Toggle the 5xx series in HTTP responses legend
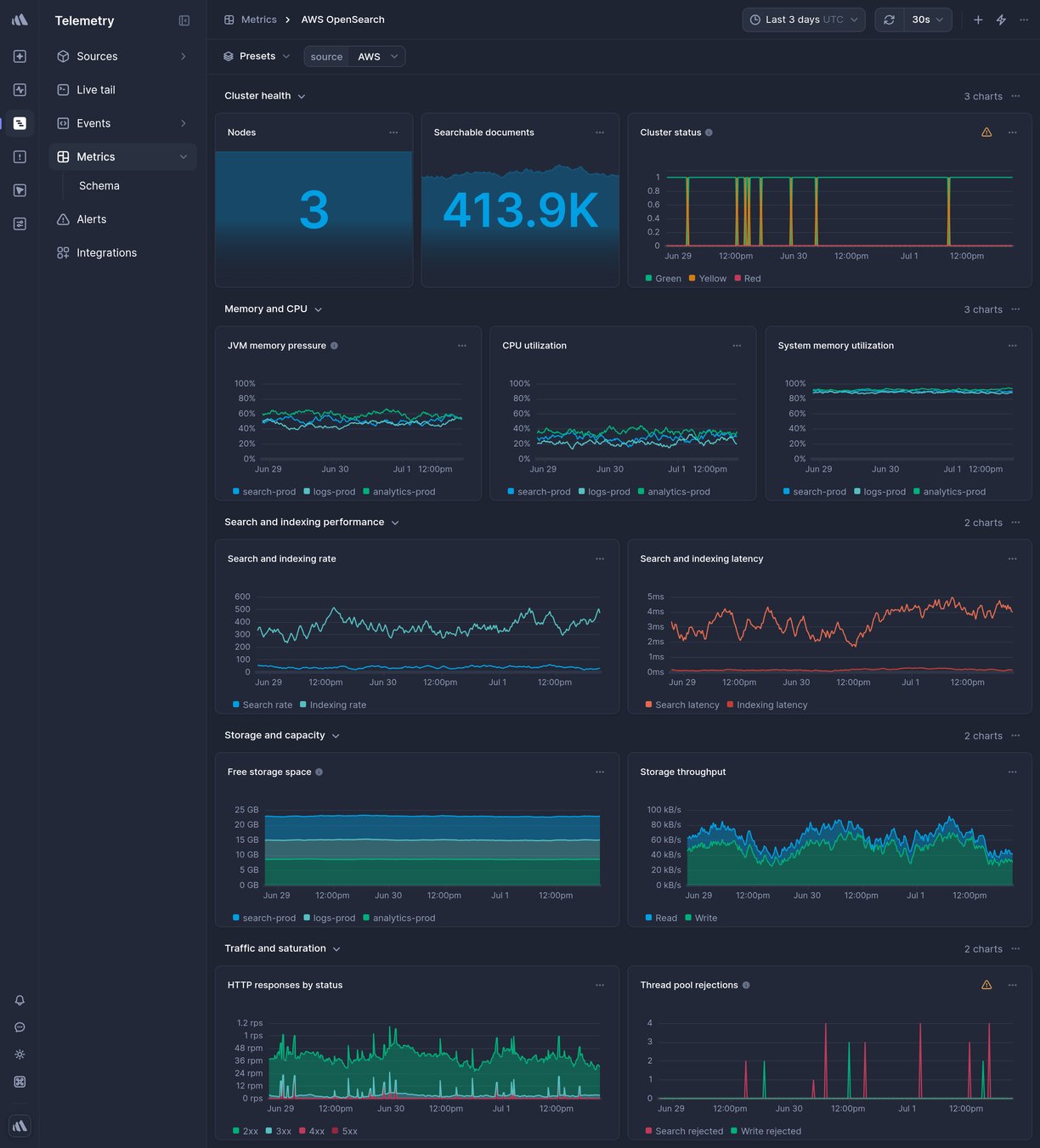The image size is (1040, 1148). [345, 1132]
